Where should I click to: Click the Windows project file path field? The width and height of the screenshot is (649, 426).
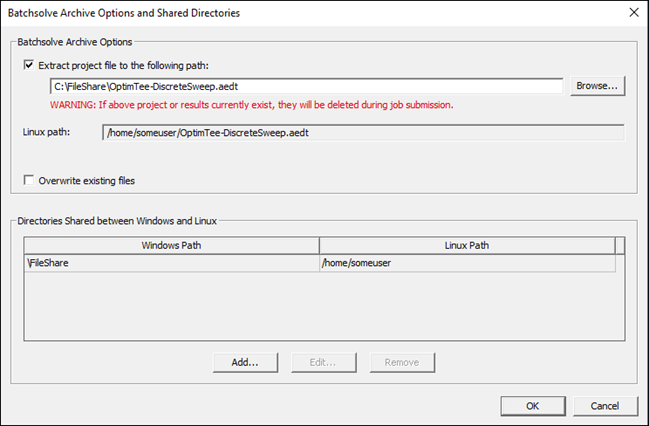pyautogui.click(x=306, y=86)
